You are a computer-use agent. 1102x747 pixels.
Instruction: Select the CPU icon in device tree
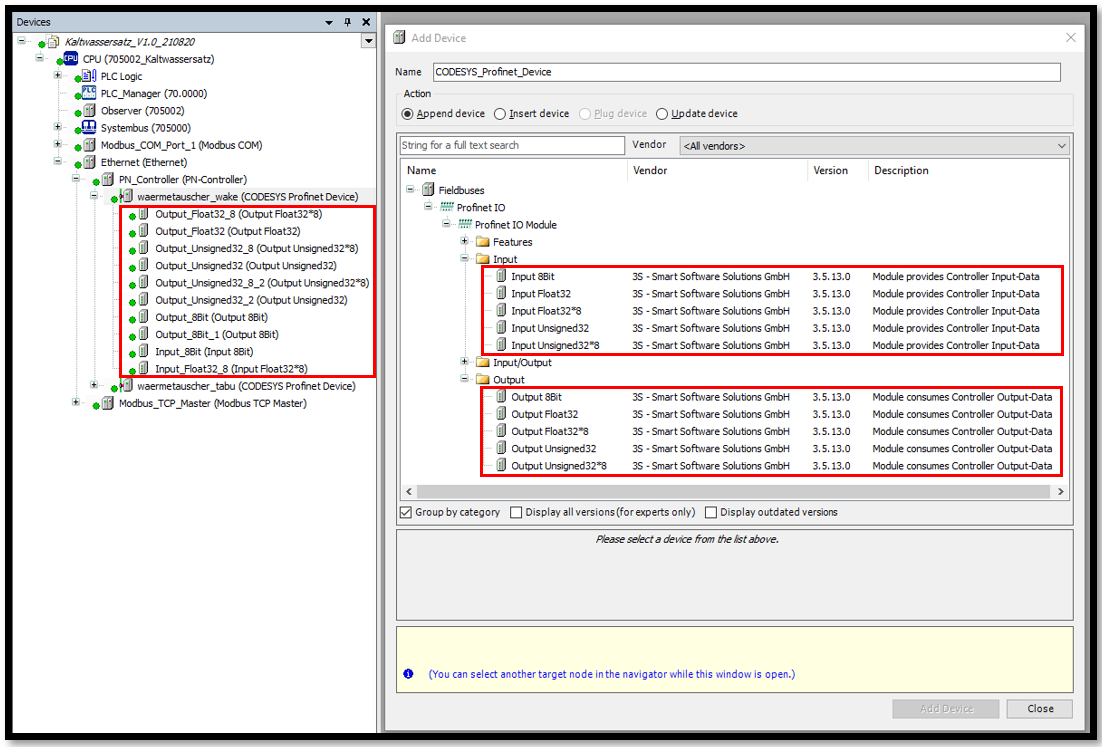pyautogui.click(x=71, y=59)
